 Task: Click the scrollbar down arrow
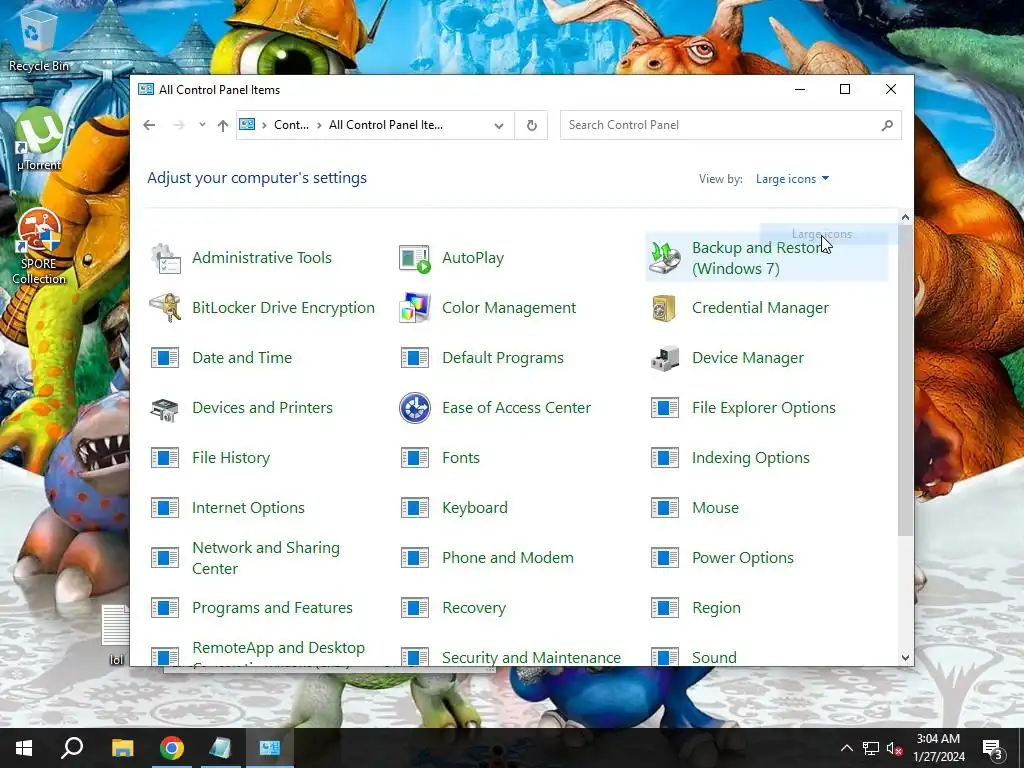point(905,658)
